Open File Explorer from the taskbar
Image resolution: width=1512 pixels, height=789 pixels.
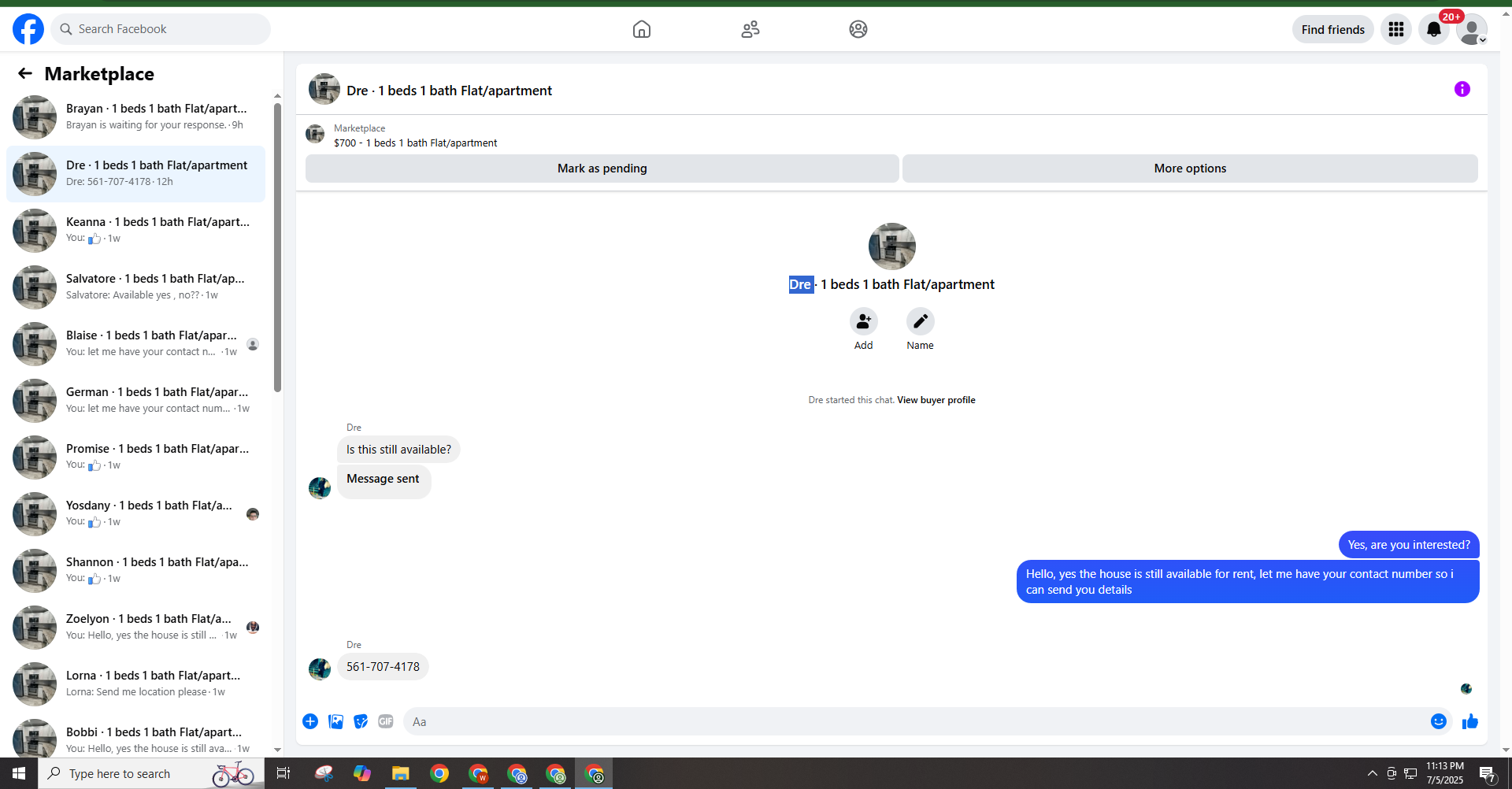coord(401,773)
